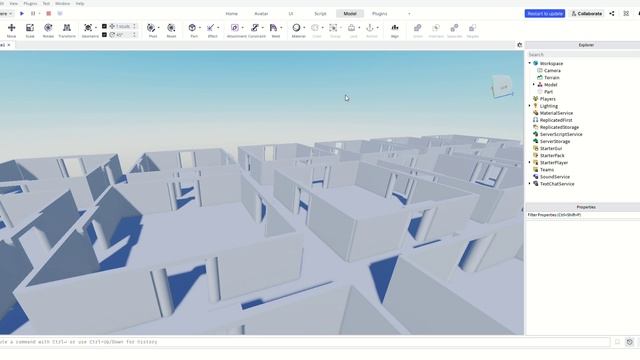The width and height of the screenshot is (640, 360).
Task: Switch to the UI ribbon tab
Action: pos(291,13)
